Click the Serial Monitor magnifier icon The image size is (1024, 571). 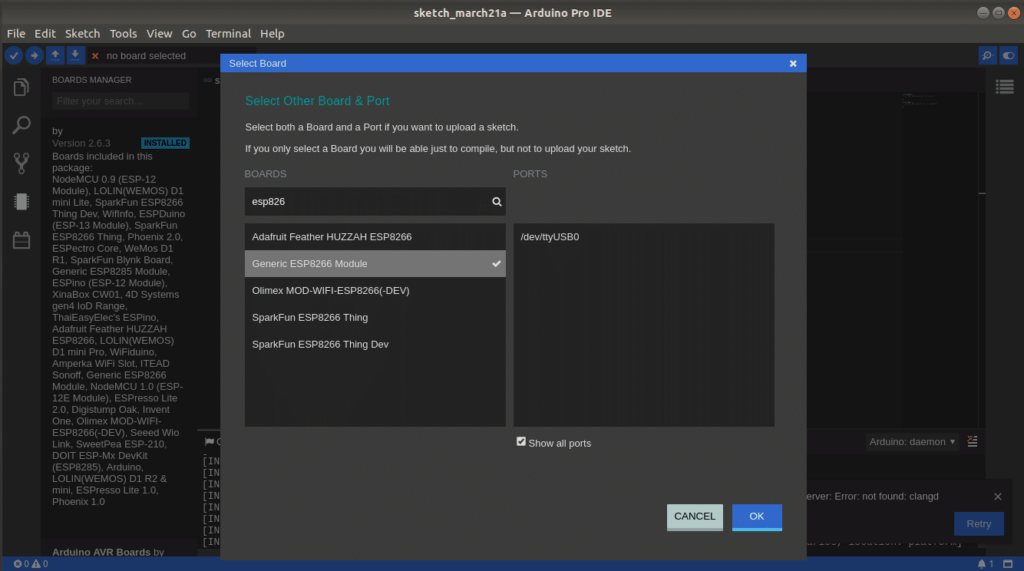(987, 56)
